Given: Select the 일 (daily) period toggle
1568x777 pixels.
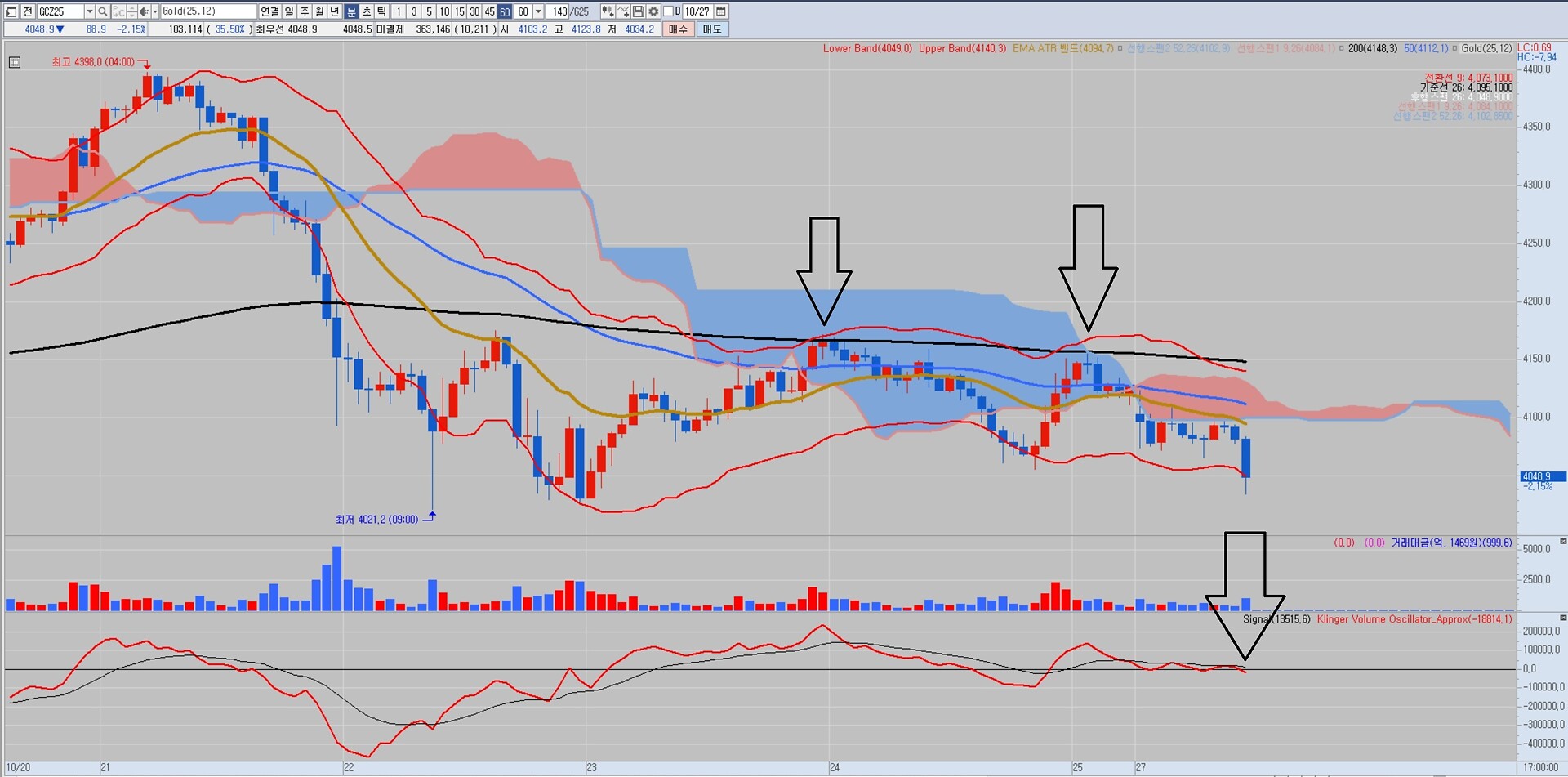Looking at the screenshot, I should pos(289,11).
